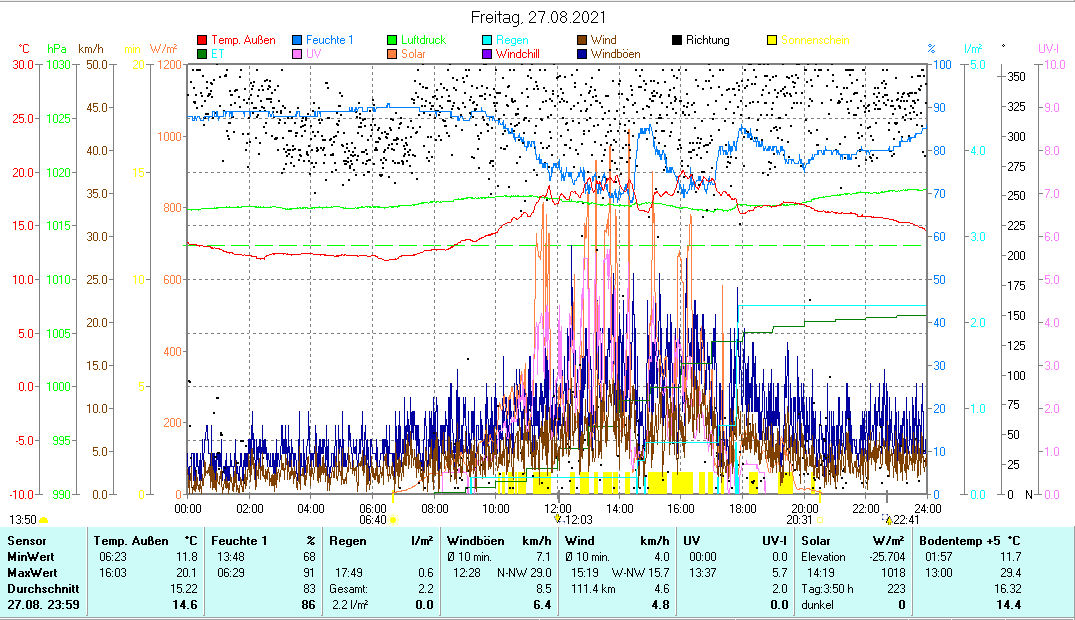Click the yellow Sonnenschein legend swatch
Screen dimensions: 1075x620
click(x=771, y=40)
